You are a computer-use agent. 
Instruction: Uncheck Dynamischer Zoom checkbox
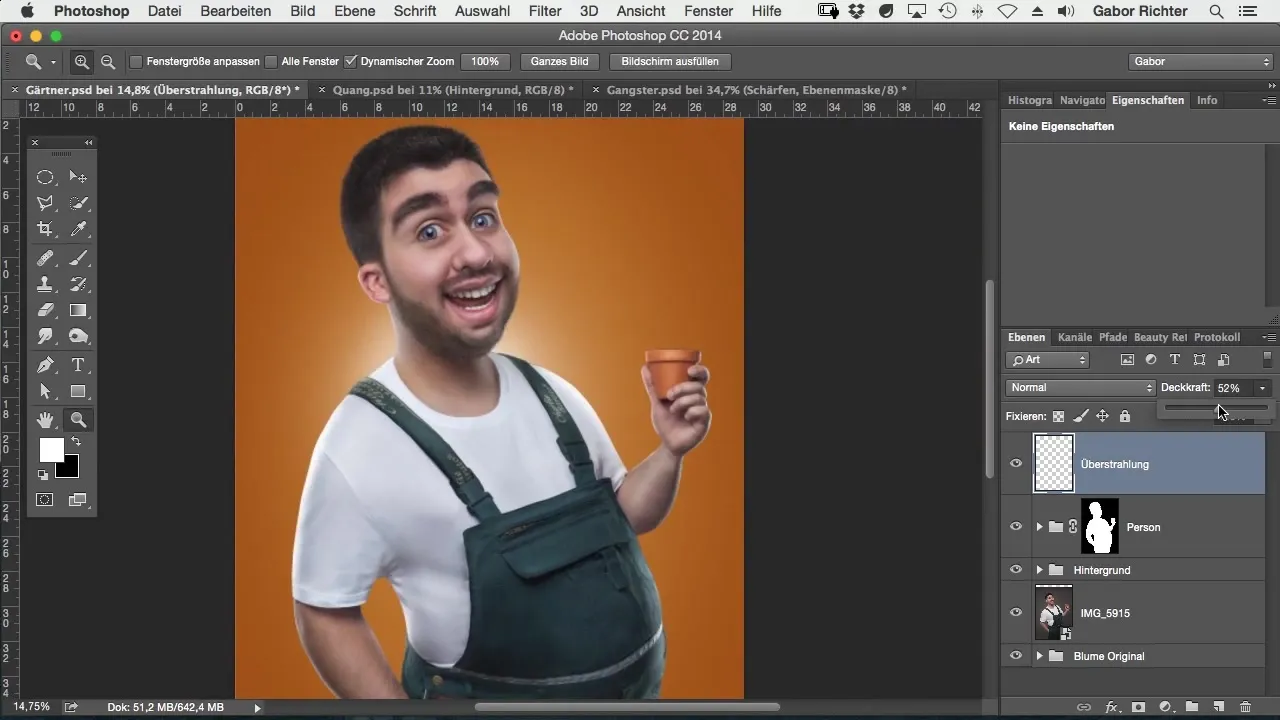[350, 62]
